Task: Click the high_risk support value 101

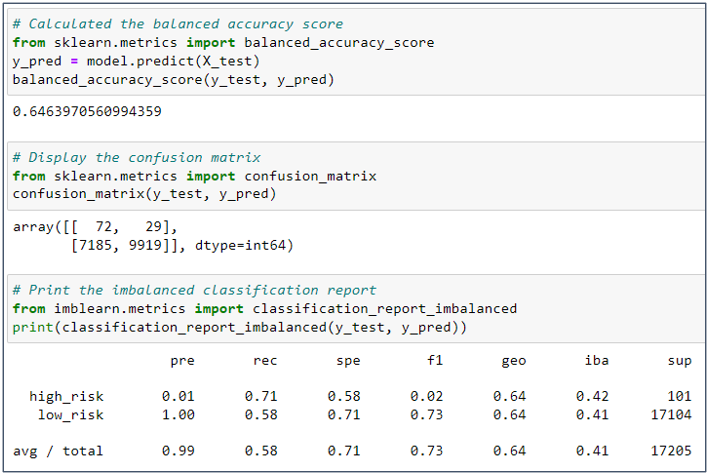Action: pyautogui.click(x=680, y=396)
